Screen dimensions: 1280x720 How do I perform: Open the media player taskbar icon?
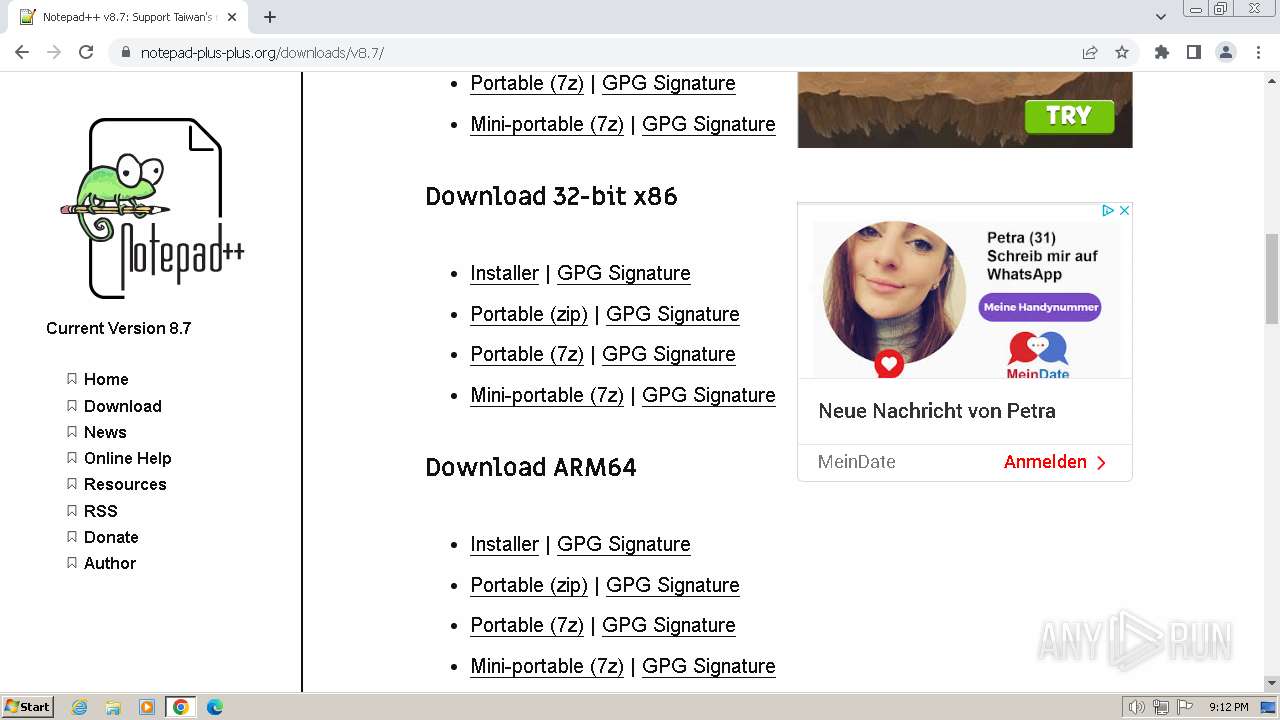(x=147, y=707)
